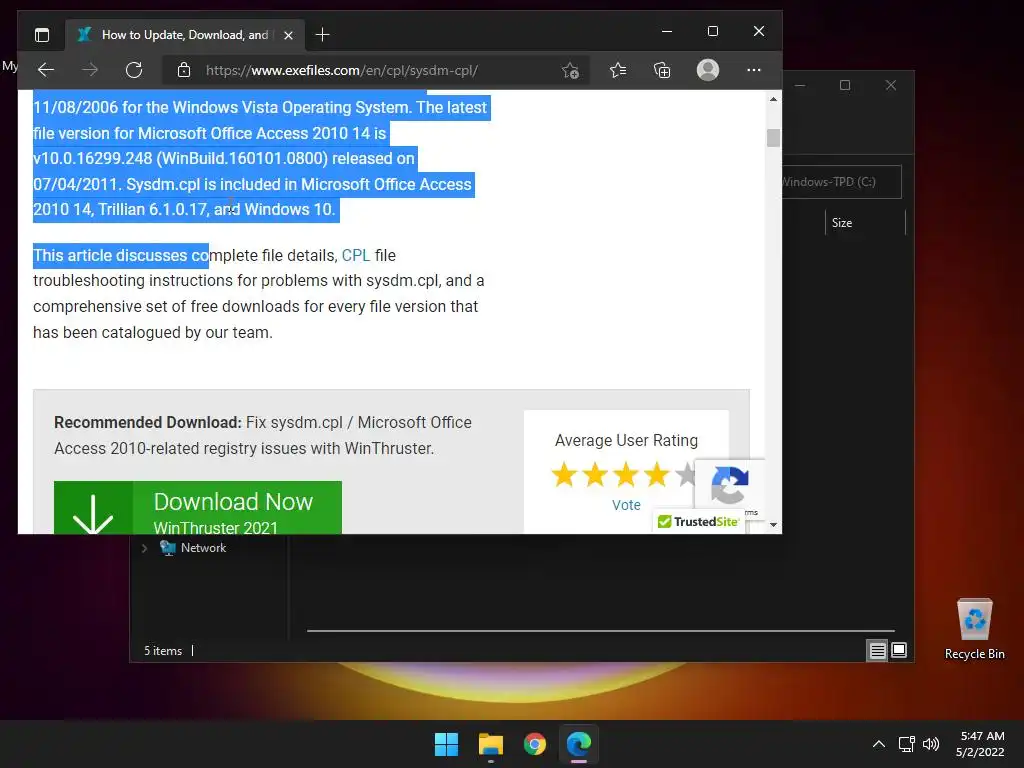Image resolution: width=1024 pixels, height=768 pixels.
Task: Follow the CPL link in the article
Action: coord(356,255)
